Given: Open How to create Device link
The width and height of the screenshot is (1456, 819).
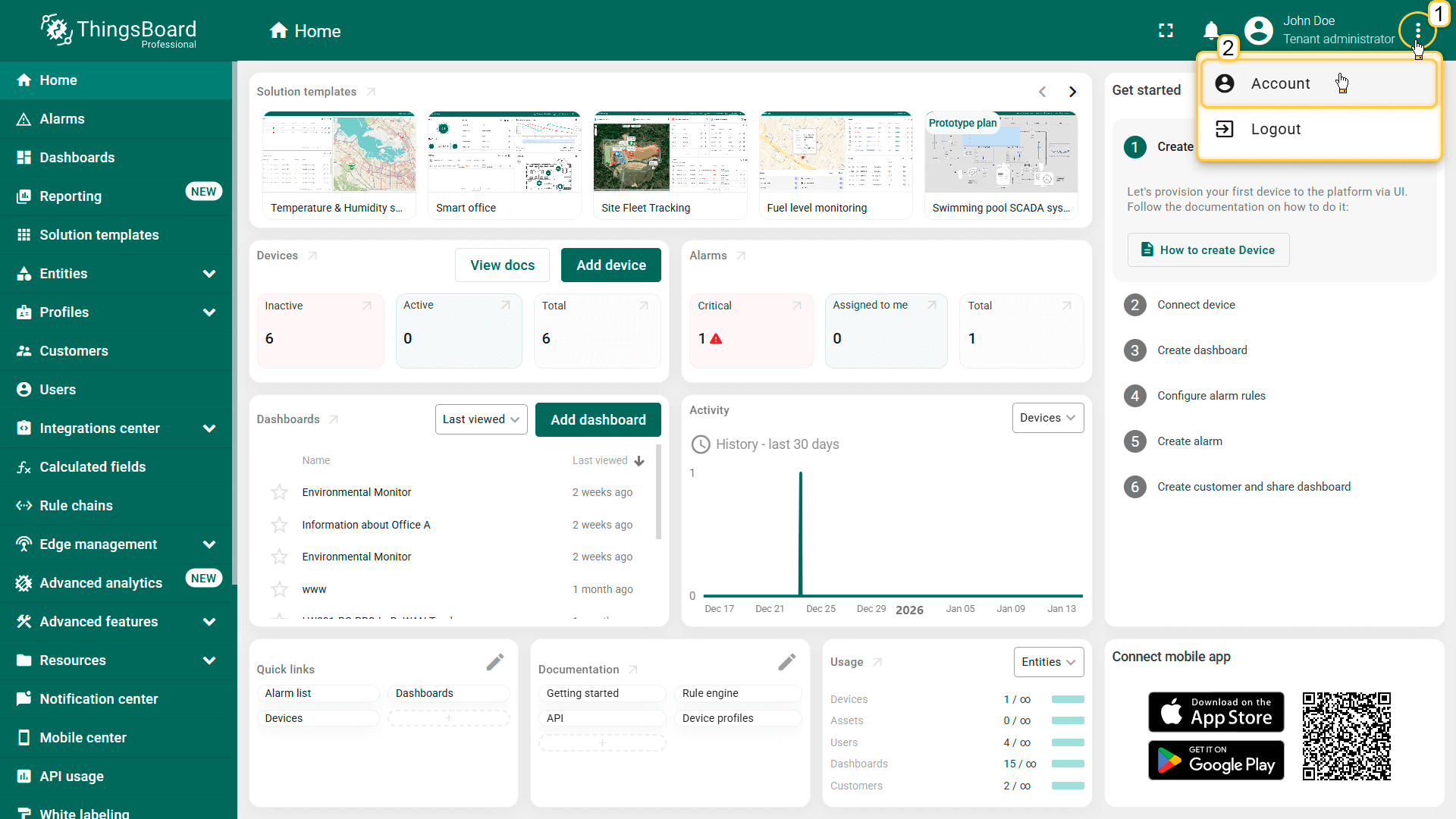Looking at the screenshot, I should [x=1208, y=250].
